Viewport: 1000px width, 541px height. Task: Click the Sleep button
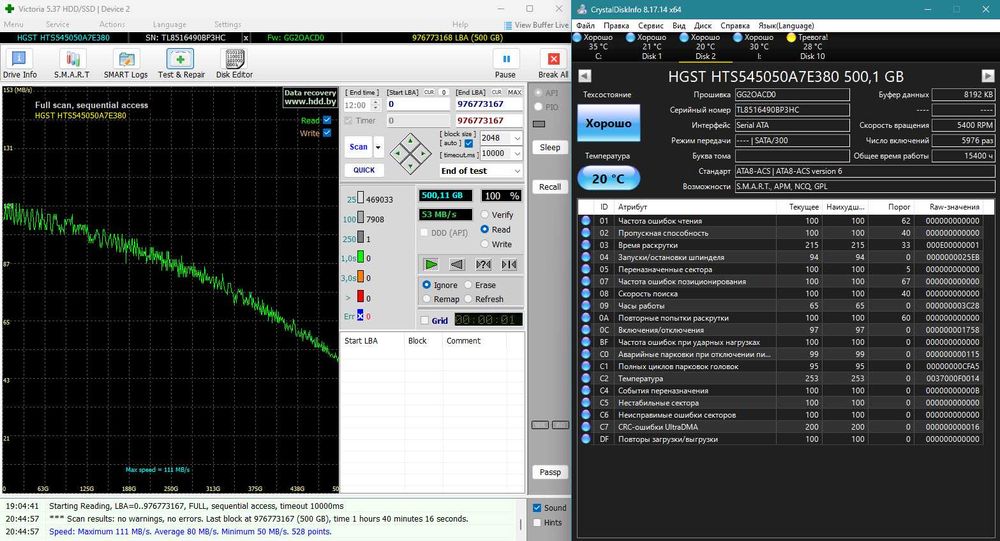click(550, 147)
